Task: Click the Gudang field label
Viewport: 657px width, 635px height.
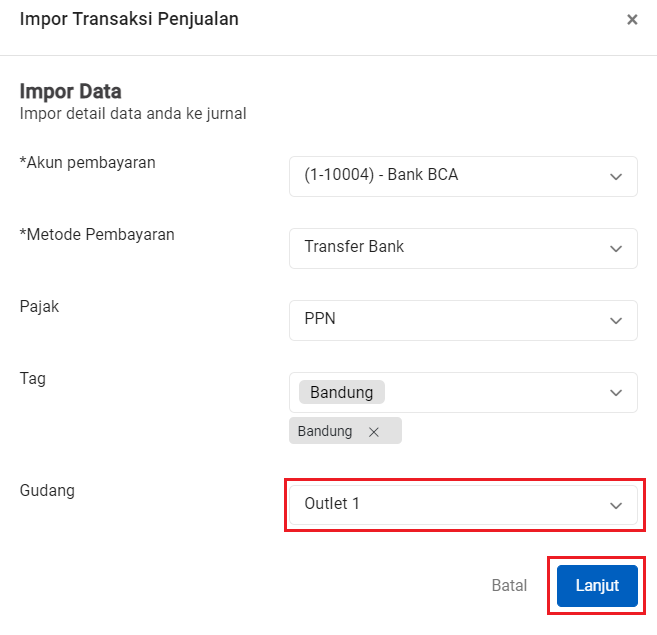Action: click(x=47, y=490)
